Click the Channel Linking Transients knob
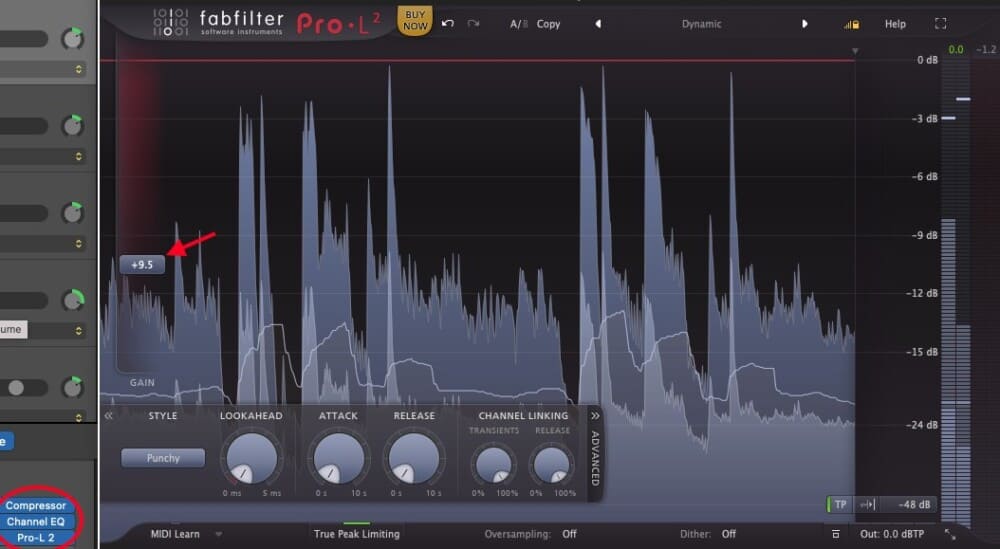Viewport: 1000px width, 549px height. coord(494,464)
